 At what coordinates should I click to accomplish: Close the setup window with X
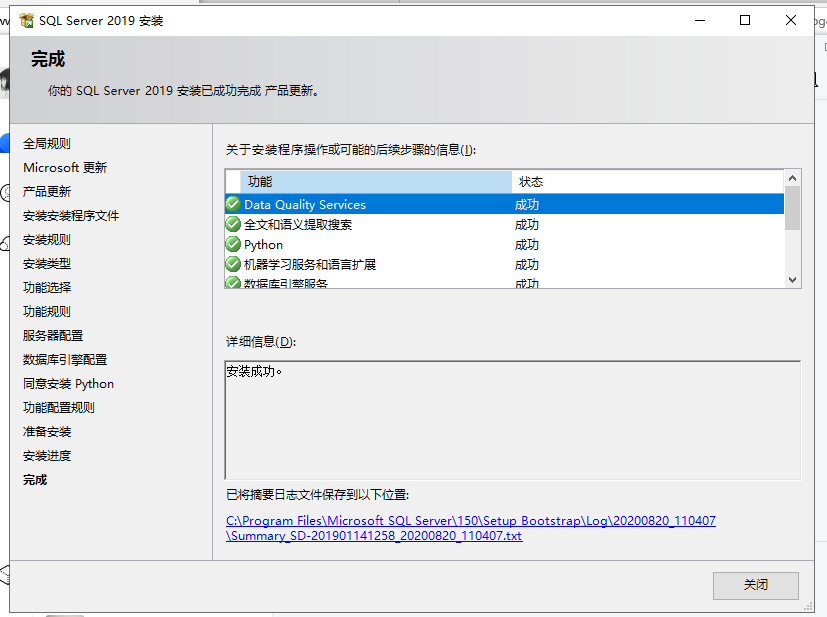(x=791, y=21)
